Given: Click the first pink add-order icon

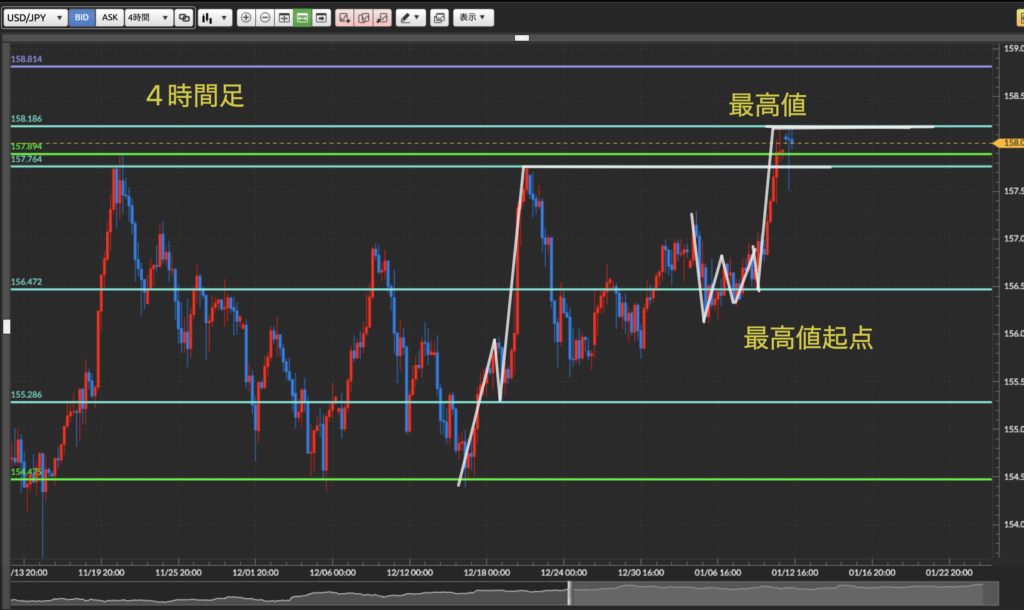Looking at the screenshot, I should [345, 18].
